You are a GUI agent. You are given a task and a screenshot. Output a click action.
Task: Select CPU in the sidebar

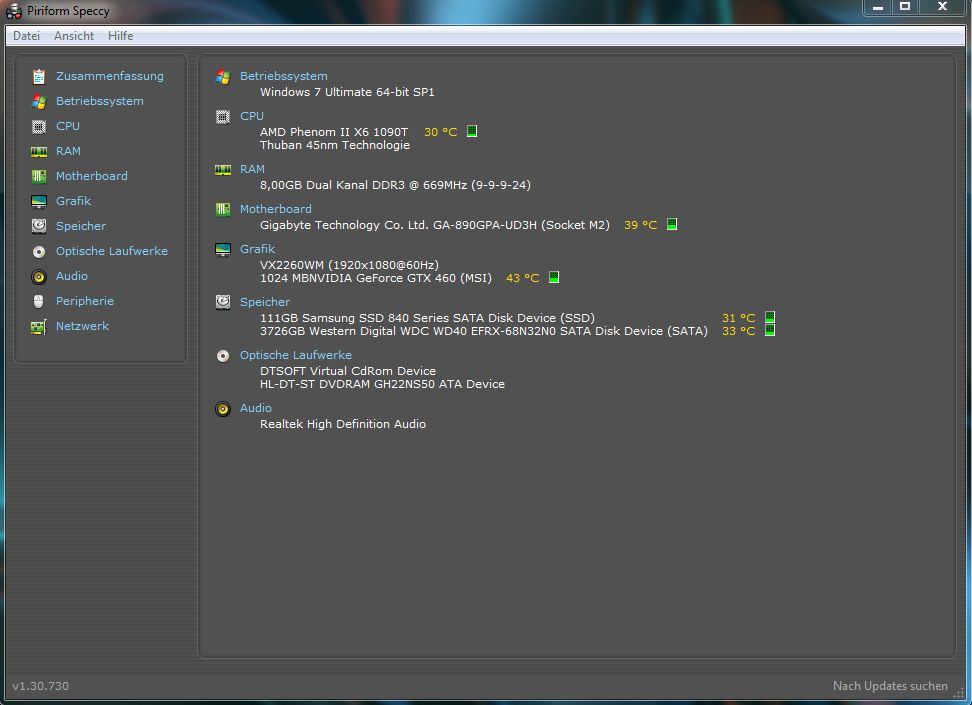tap(68, 126)
